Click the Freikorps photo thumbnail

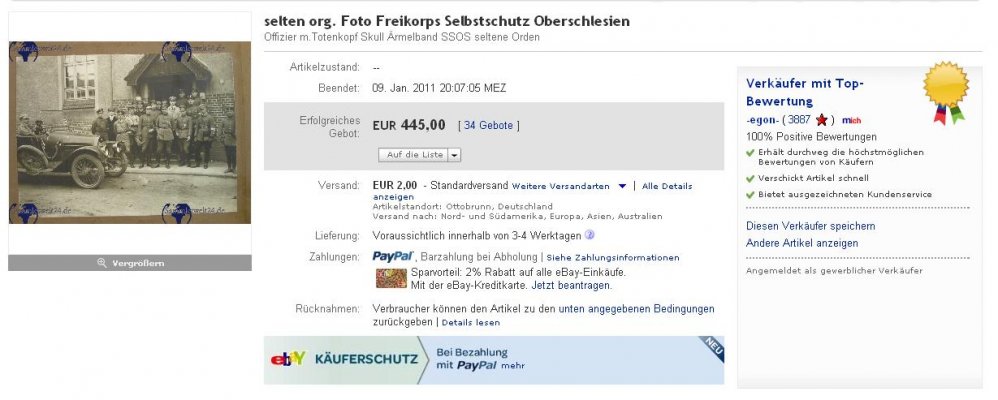pyautogui.click(x=130, y=132)
